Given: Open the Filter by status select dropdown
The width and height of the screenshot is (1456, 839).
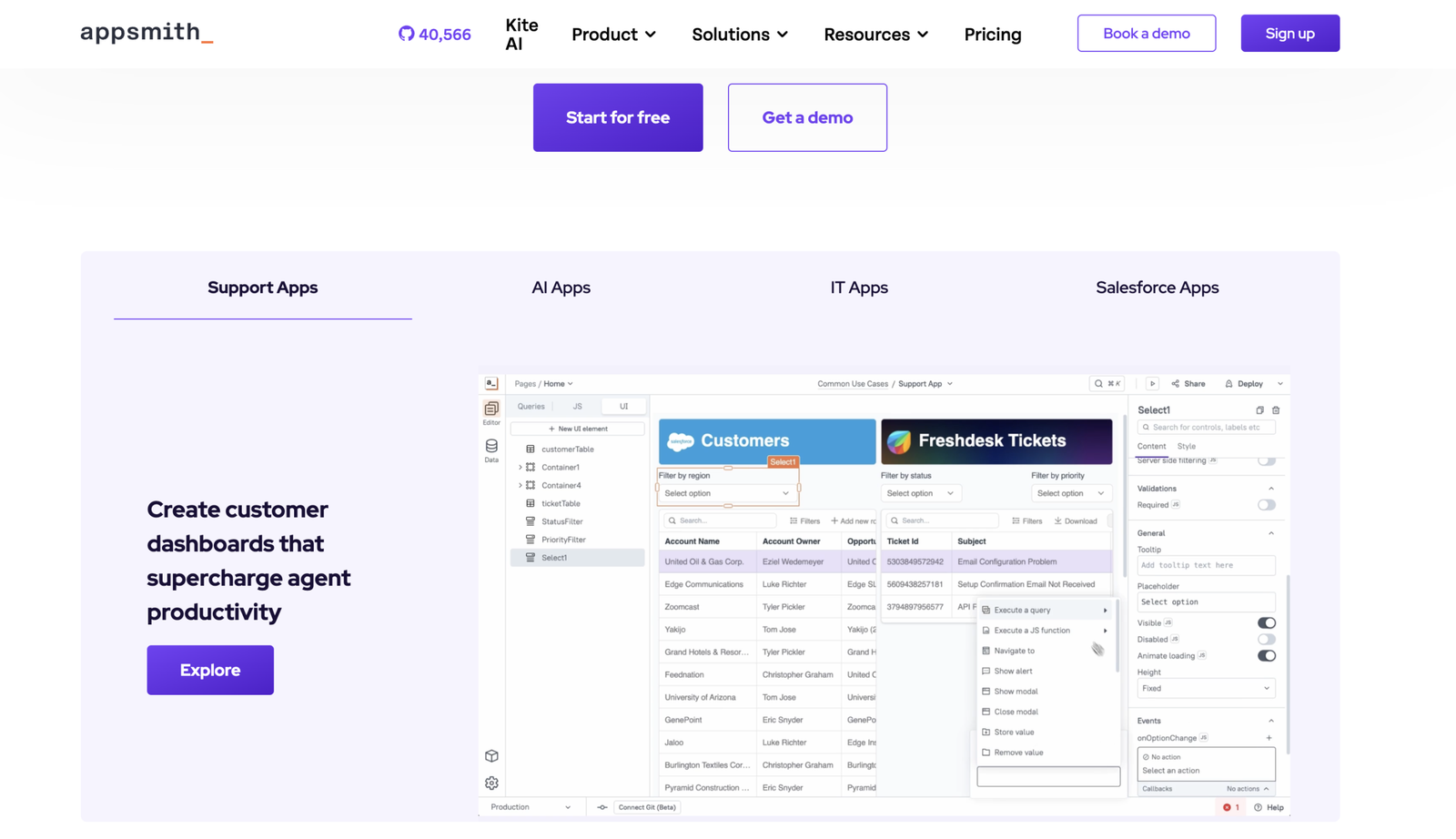Looking at the screenshot, I should pyautogui.click(x=920, y=493).
